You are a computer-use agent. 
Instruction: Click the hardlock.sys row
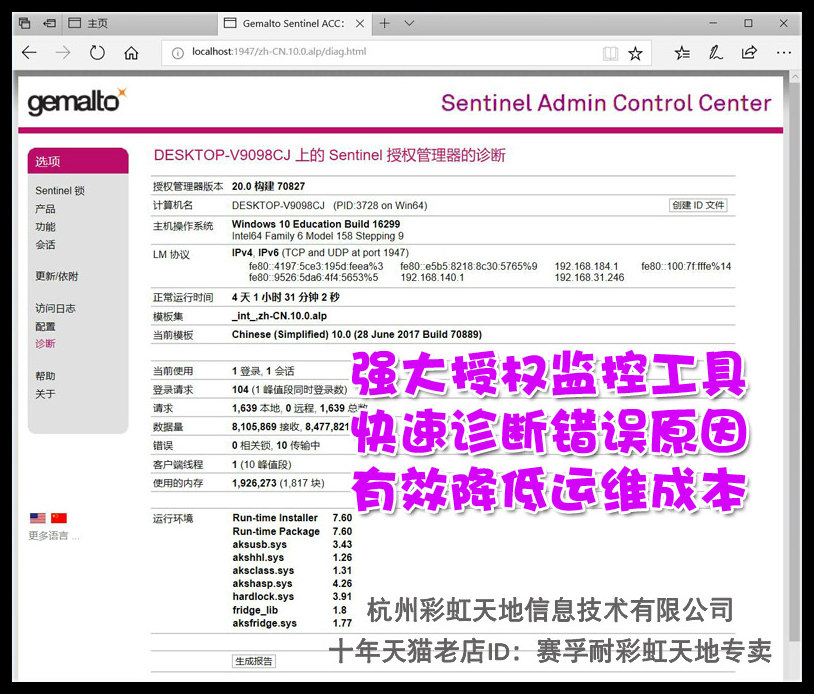292,597
